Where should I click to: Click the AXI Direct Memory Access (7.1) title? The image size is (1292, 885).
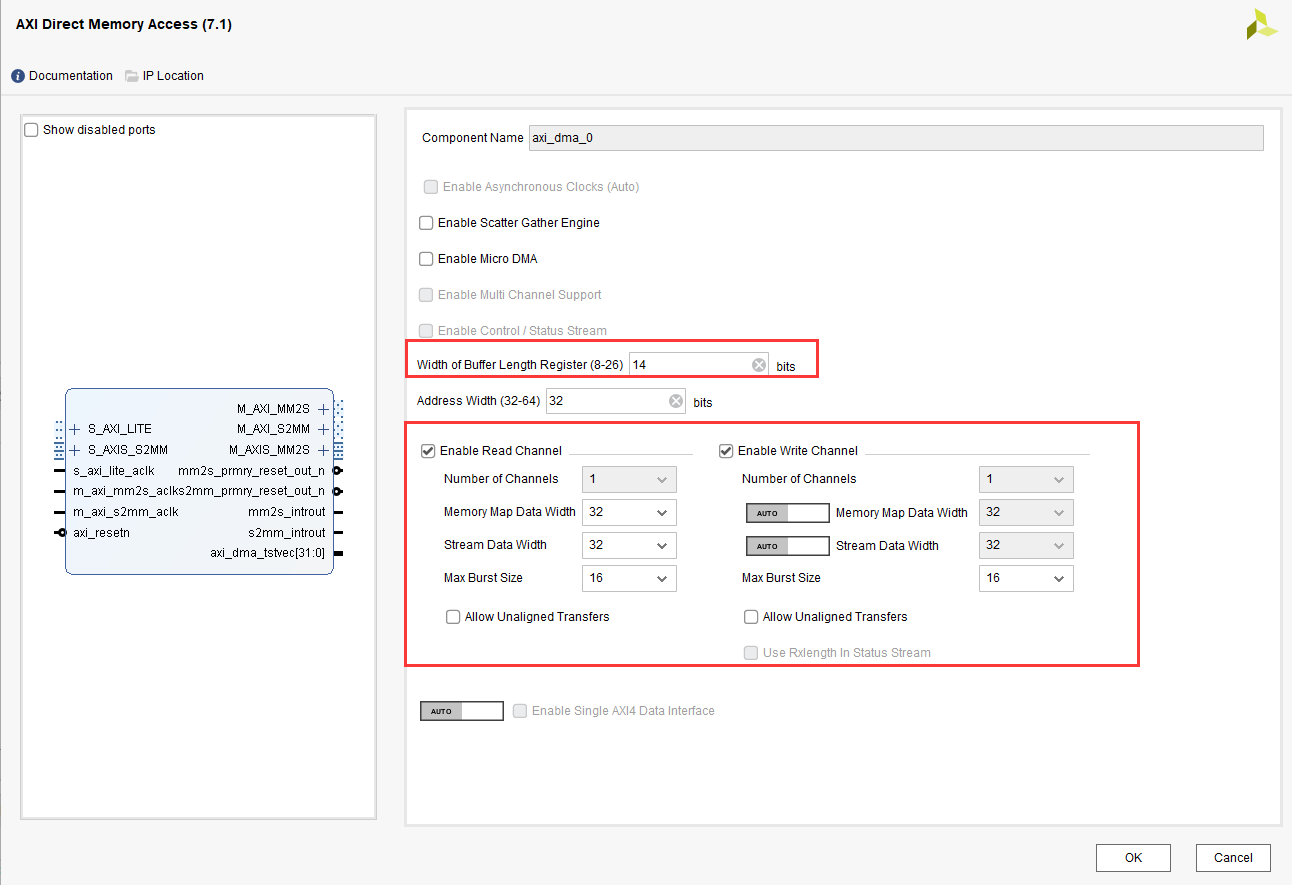124,24
